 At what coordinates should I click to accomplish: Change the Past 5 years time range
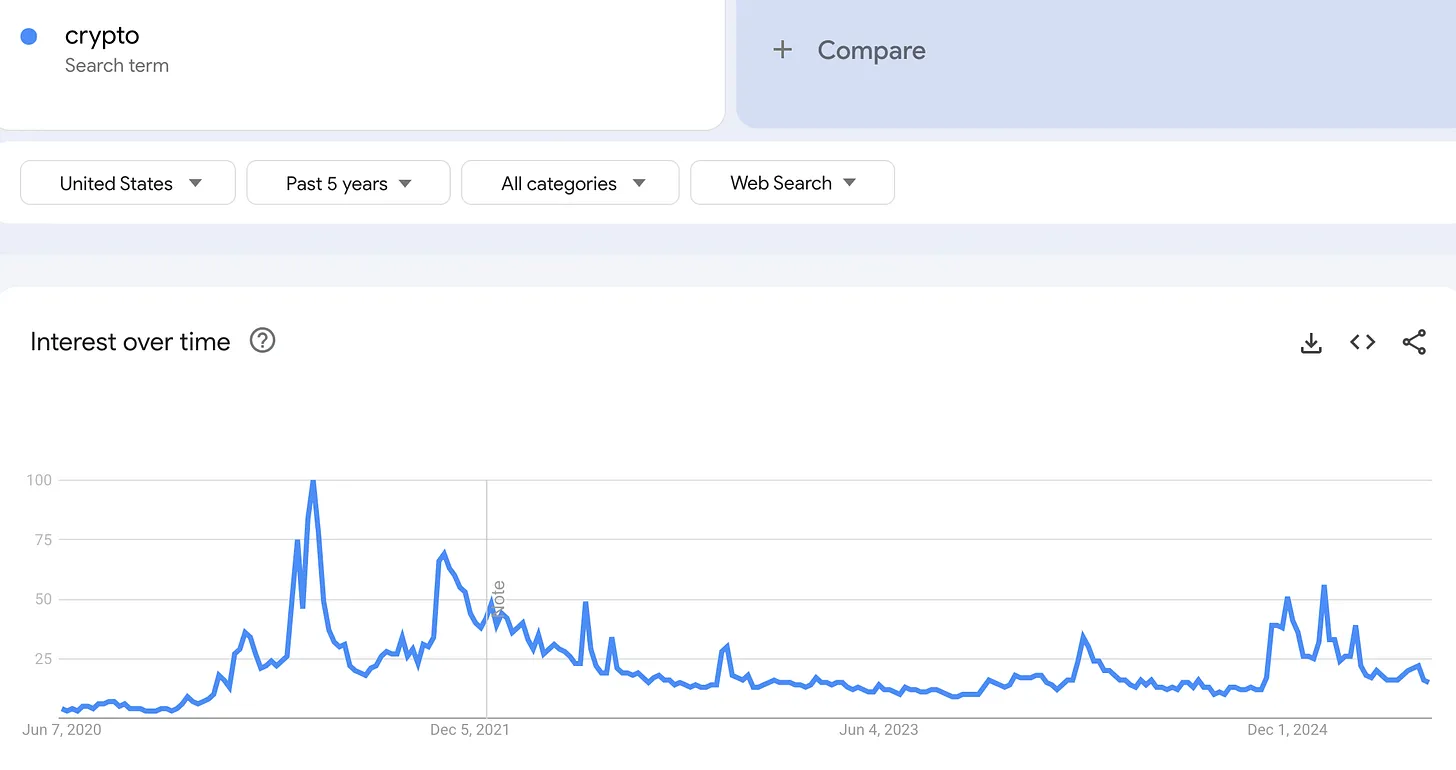[x=348, y=183]
